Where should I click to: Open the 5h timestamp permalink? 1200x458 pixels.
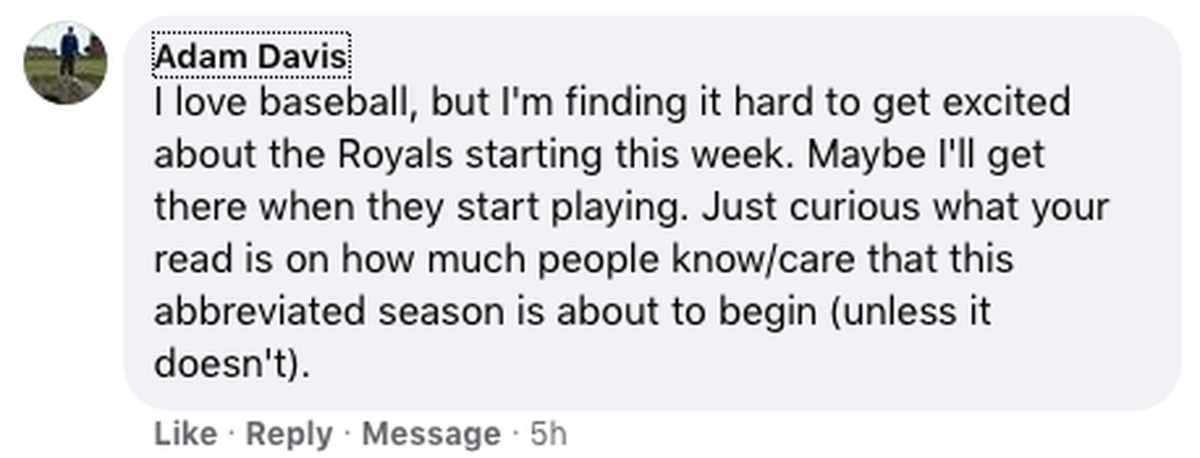pos(548,433)
